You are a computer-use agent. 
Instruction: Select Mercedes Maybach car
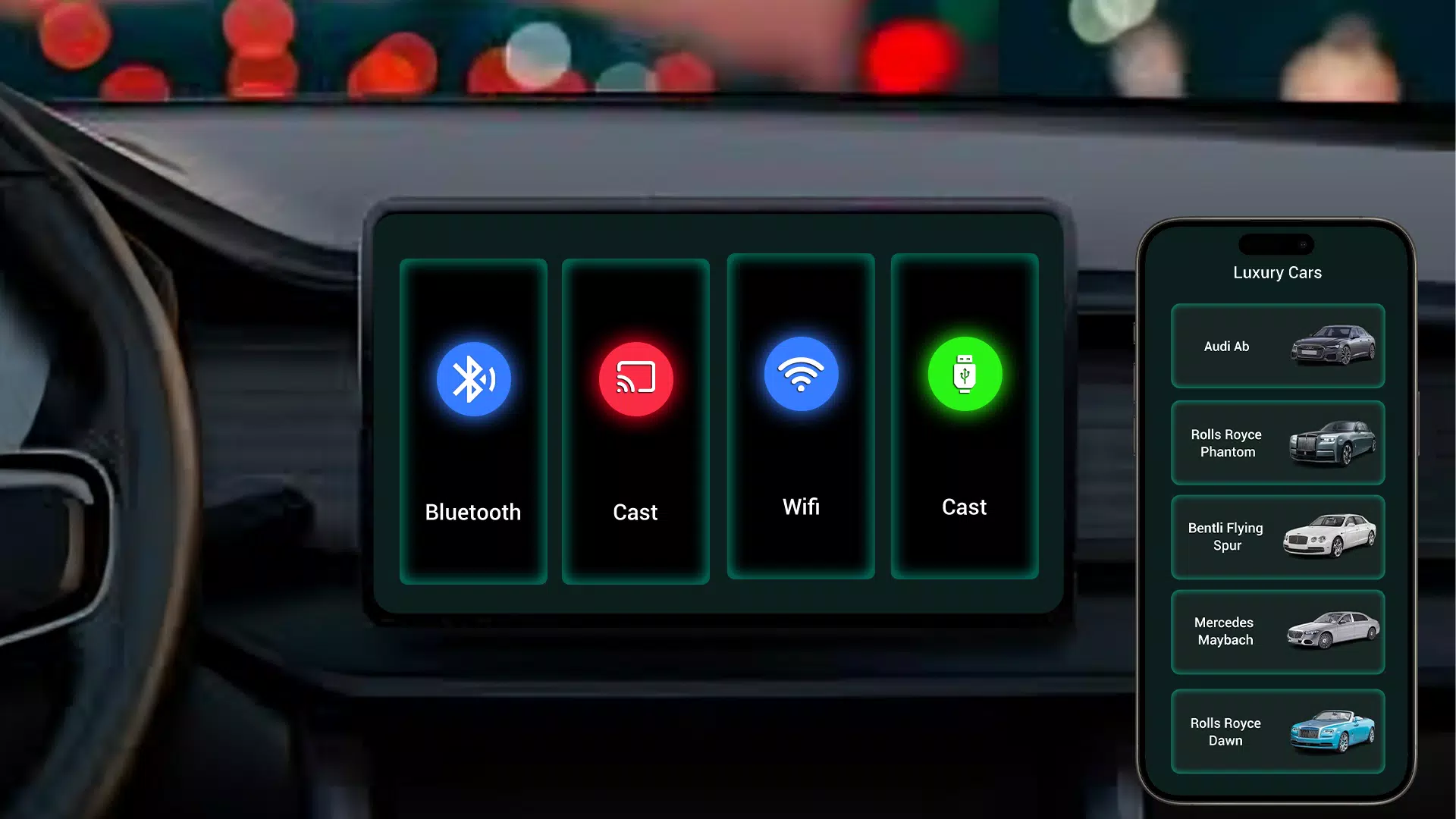coord(1278,631)
